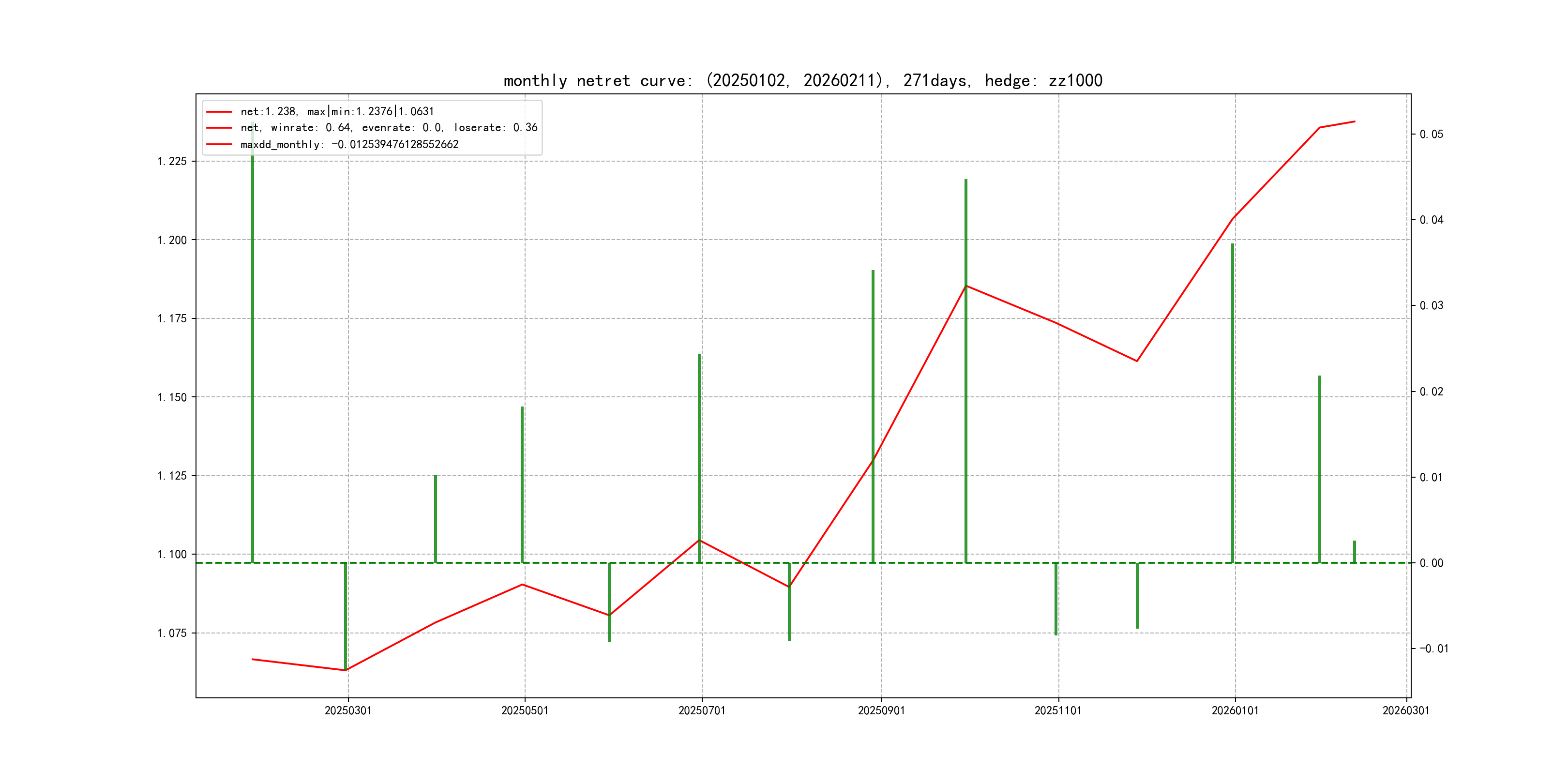This screenshot has height=784, width=1568.
Task: Click the 20260101 x-axis label
Action: (x=1235, y=710)
